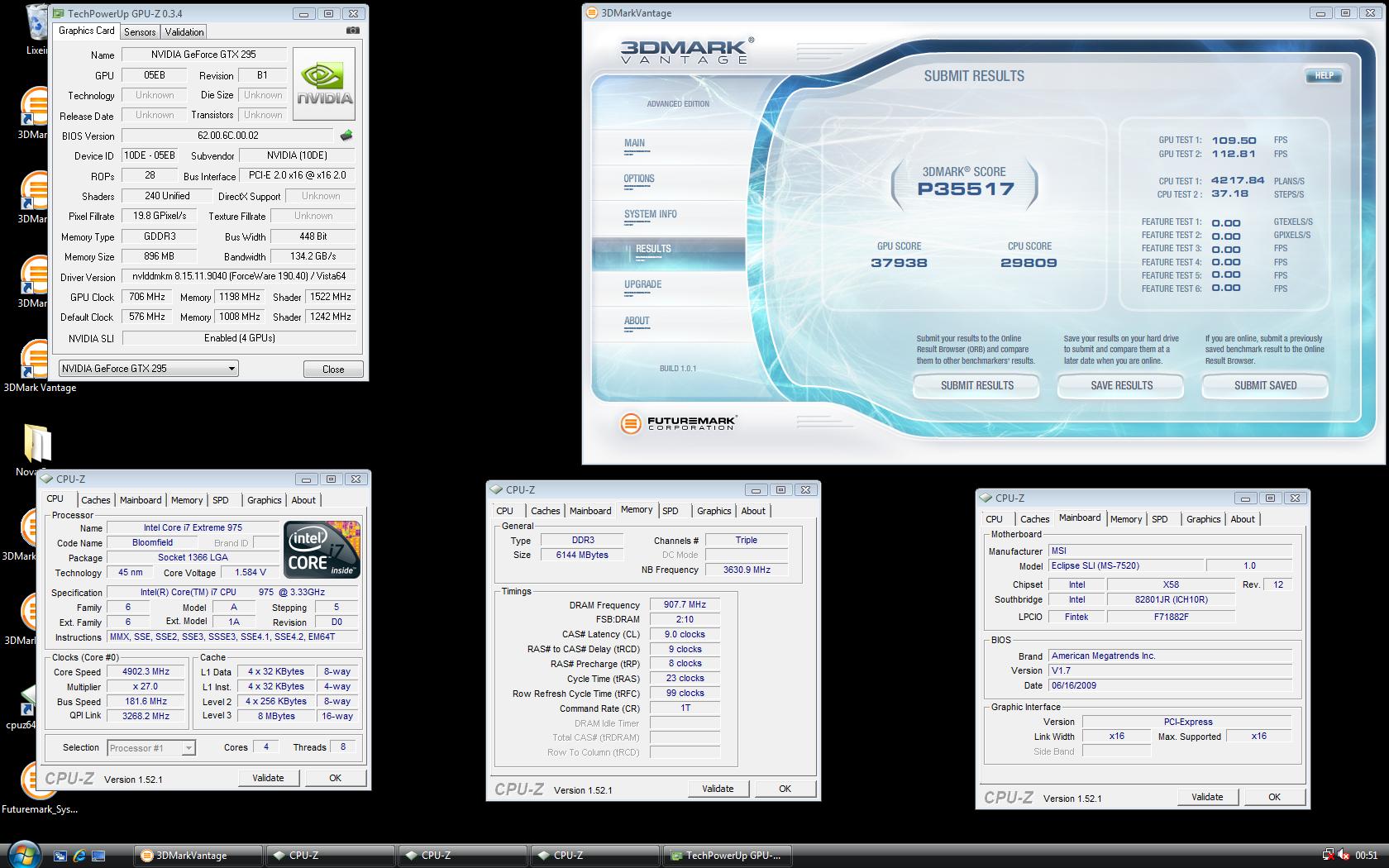Click the CAS# Latency value 9.0 clocks
Image resolution: width=1389 pixels, height=868 pixels.
point(685,635)
